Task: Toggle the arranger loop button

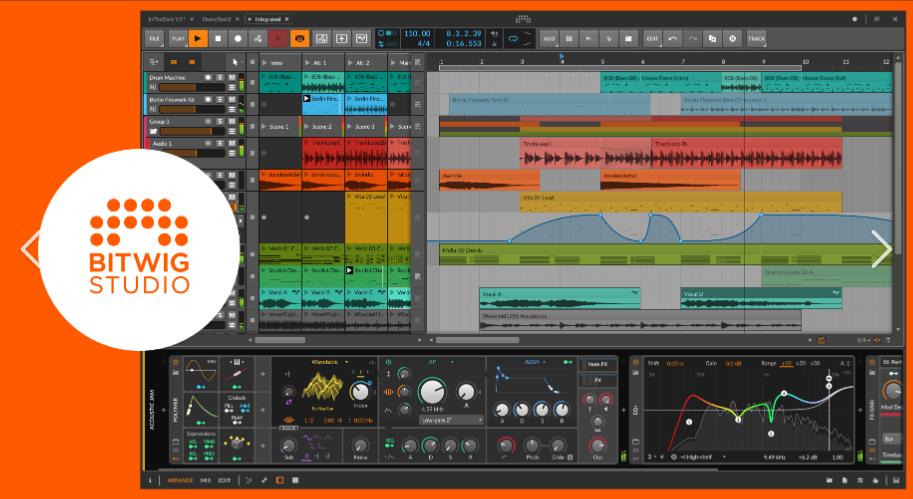Action: coord(513,38)
